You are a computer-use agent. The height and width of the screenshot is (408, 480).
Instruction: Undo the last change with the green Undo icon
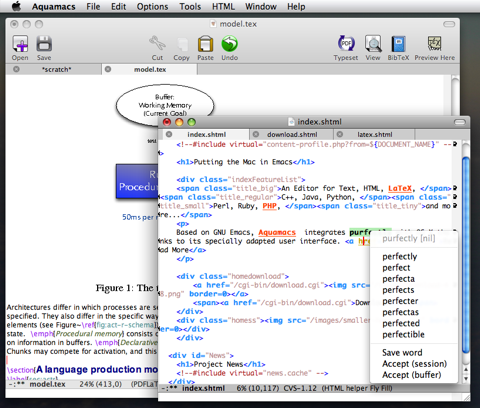230,44
